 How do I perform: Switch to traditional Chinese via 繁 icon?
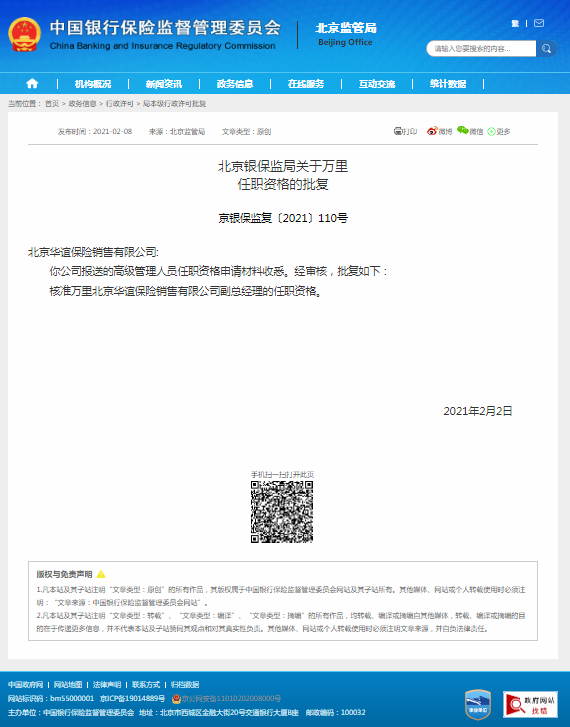click(x=515, y=23)
